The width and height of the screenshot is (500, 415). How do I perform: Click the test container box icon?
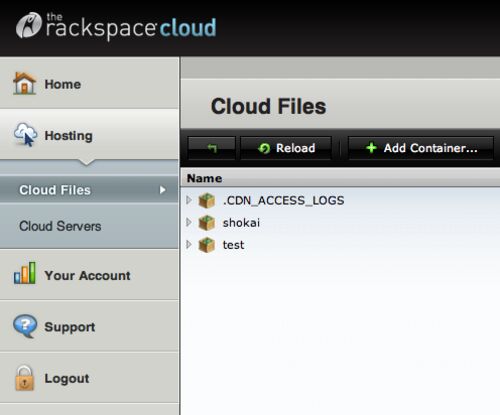(207, 245)
